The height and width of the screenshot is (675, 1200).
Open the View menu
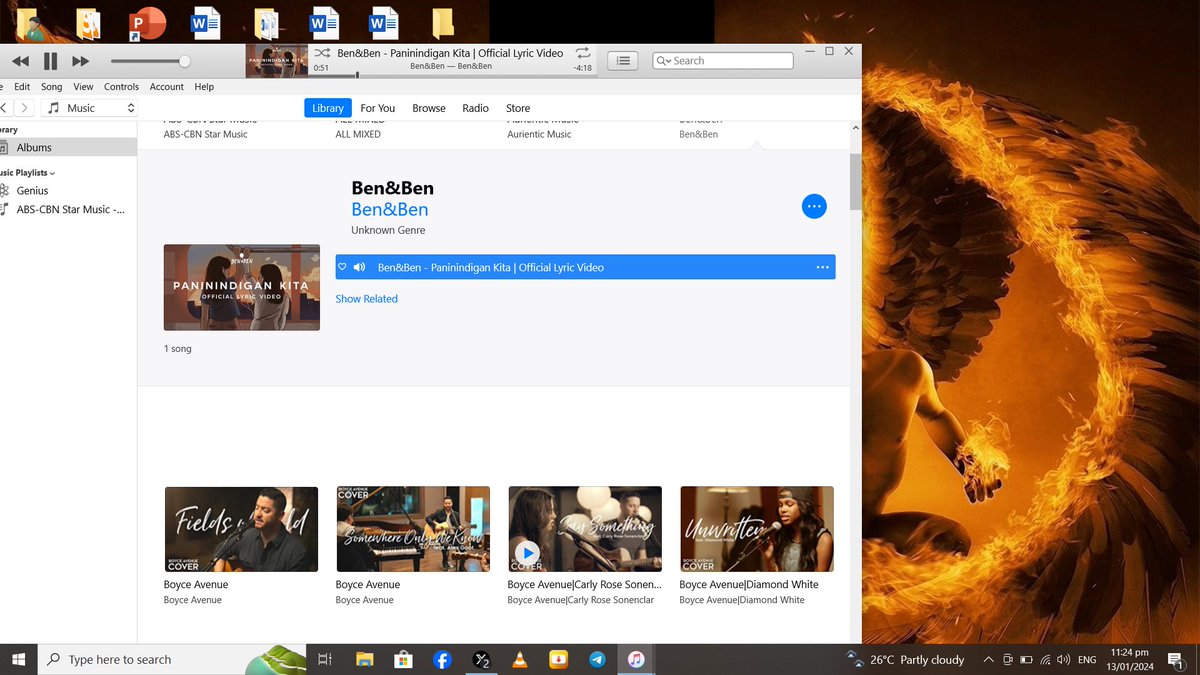tap(83, 87)
